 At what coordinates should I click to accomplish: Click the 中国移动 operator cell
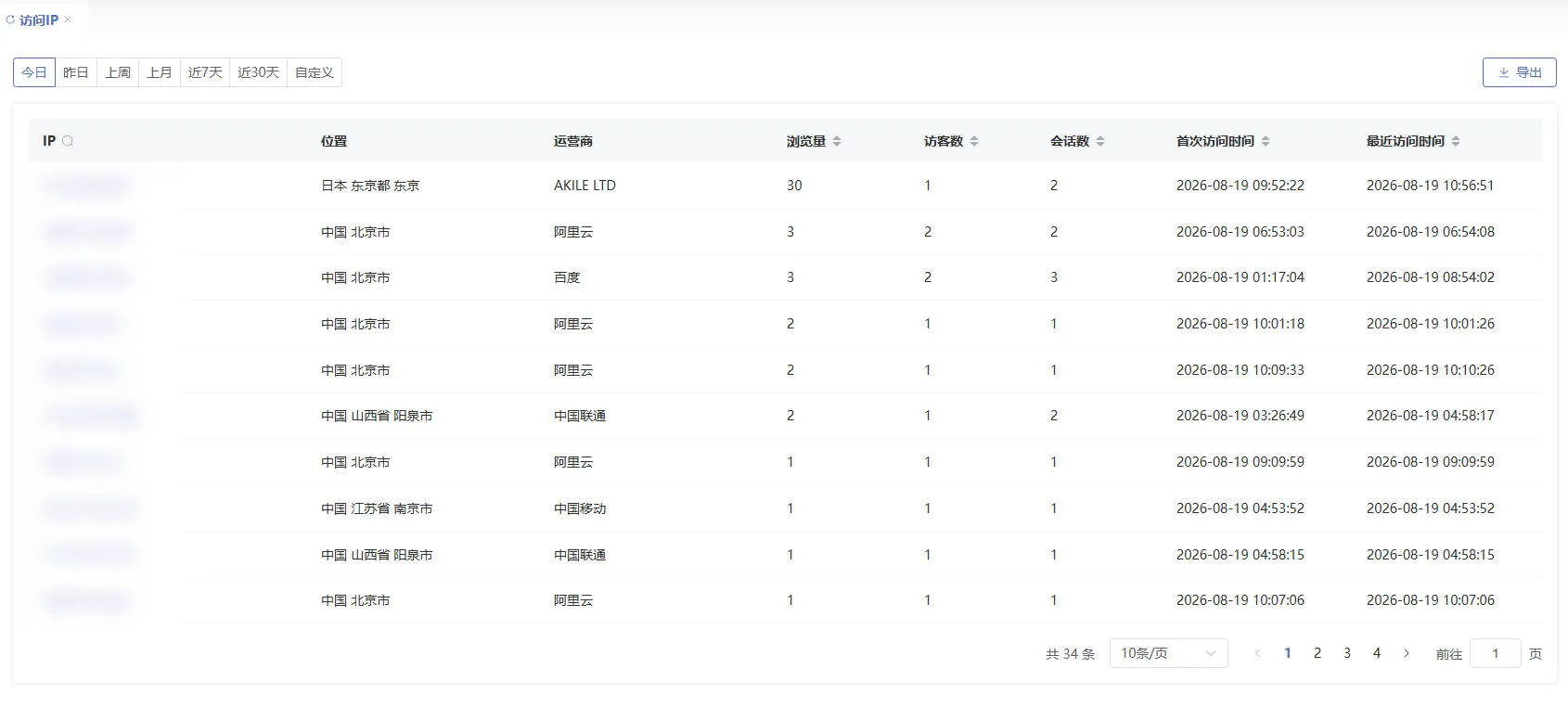[x=580, y=508]
